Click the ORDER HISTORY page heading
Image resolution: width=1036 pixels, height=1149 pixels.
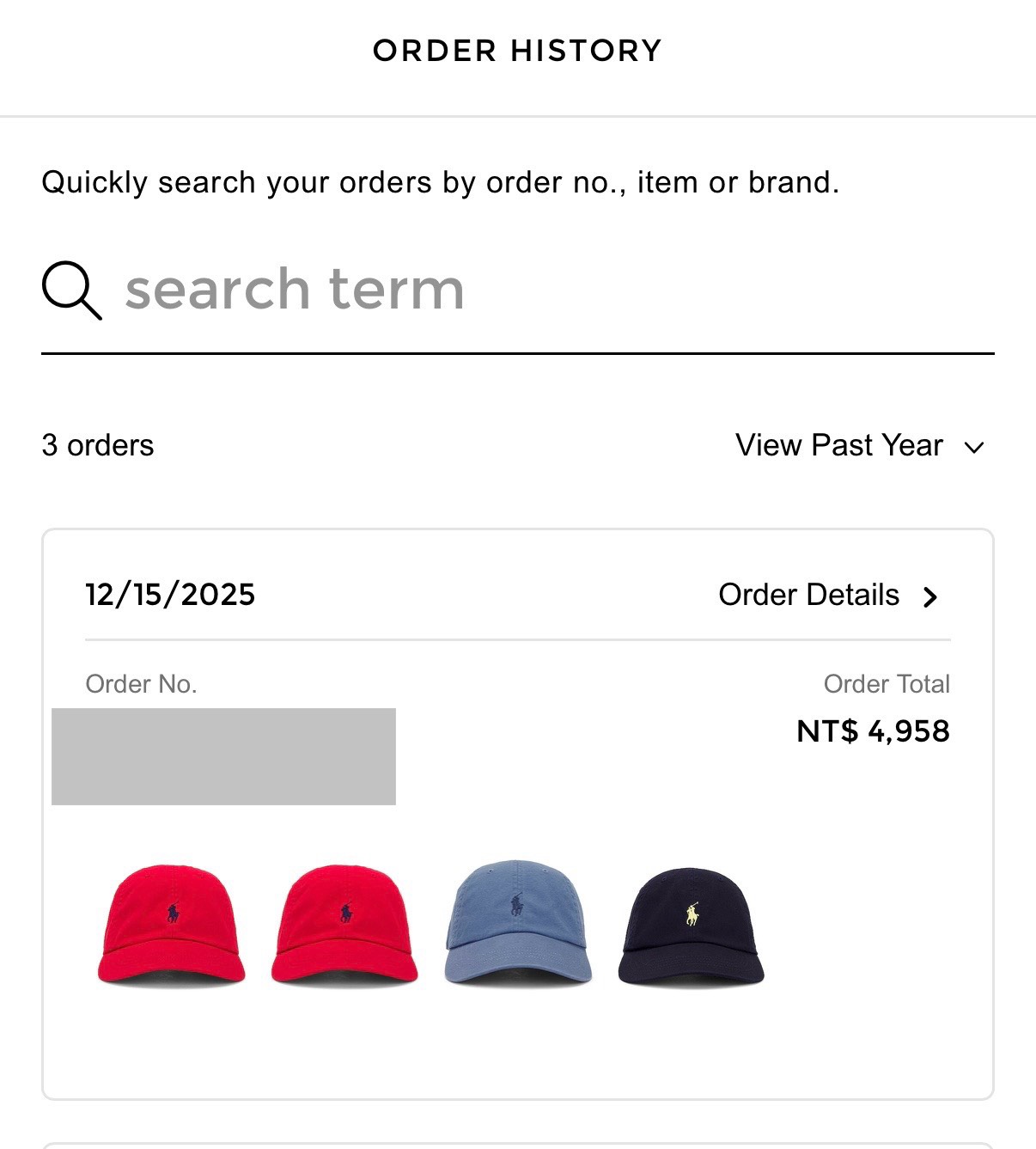click(517, 51)
